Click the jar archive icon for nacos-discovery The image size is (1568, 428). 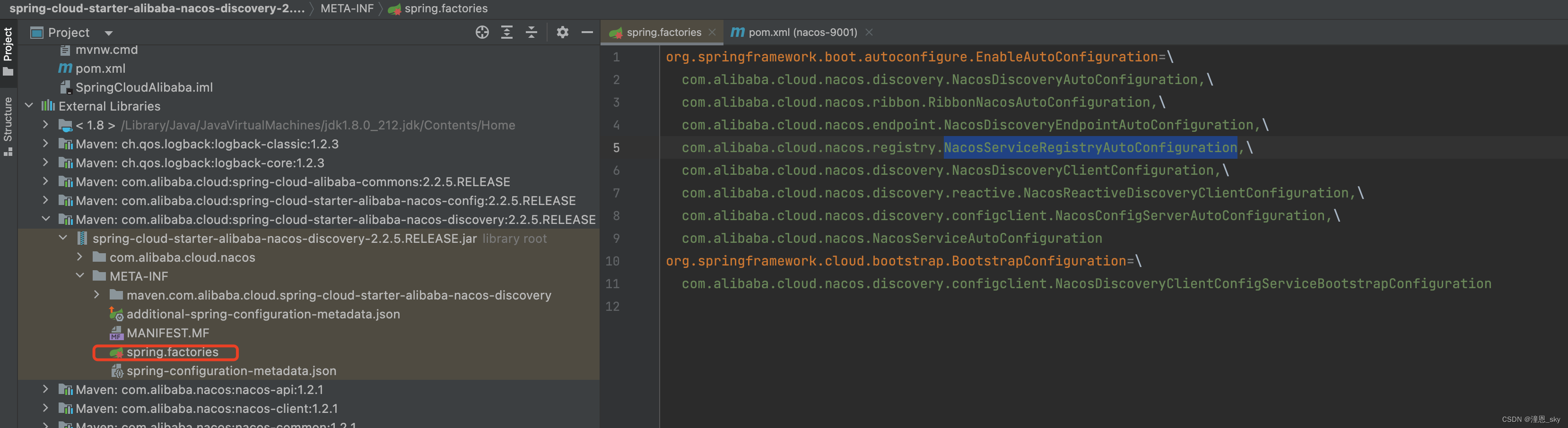point(82,238)
